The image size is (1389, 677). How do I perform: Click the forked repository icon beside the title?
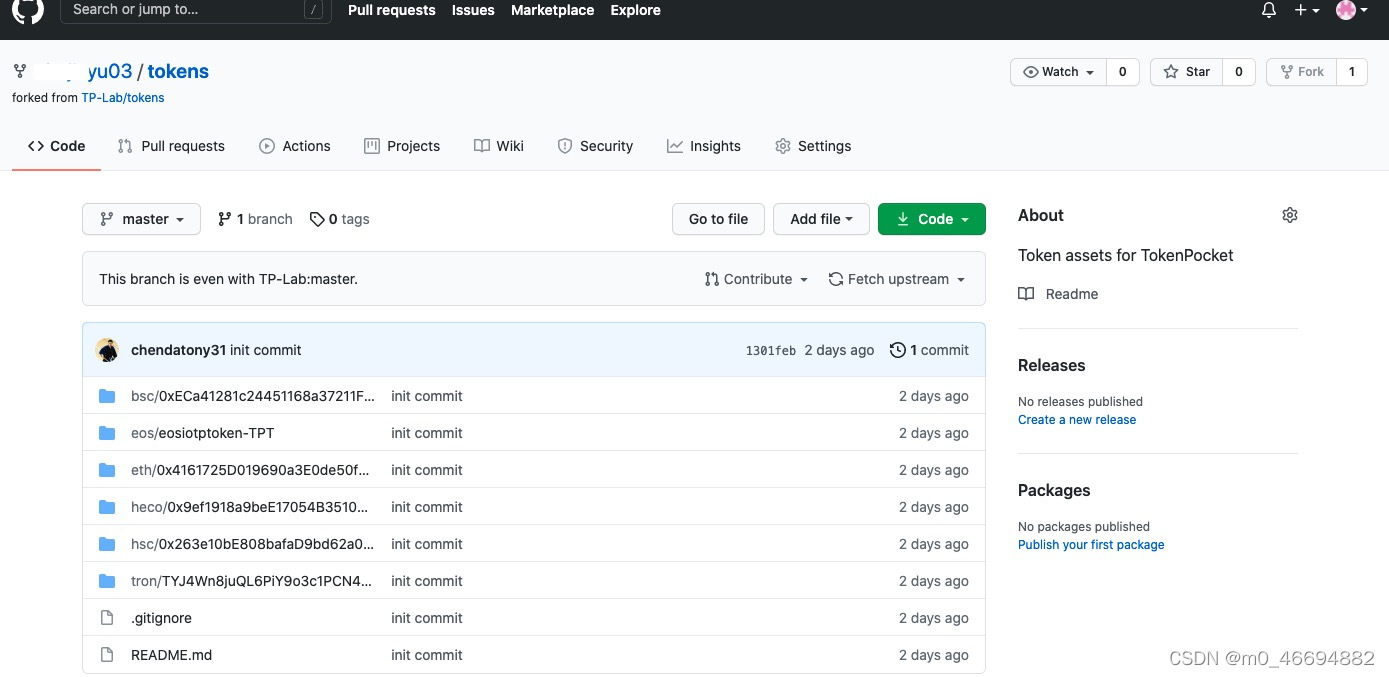(19, 71)
